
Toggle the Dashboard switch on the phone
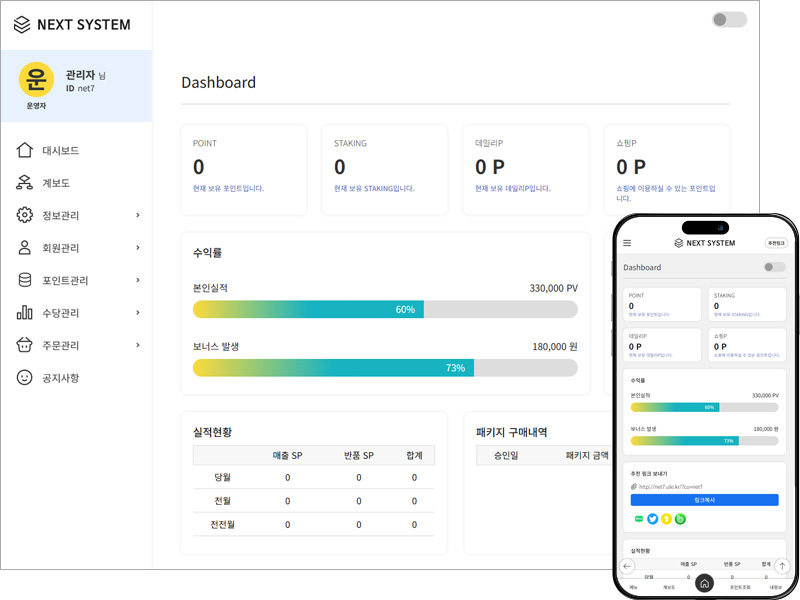click(x=773, y=267)
